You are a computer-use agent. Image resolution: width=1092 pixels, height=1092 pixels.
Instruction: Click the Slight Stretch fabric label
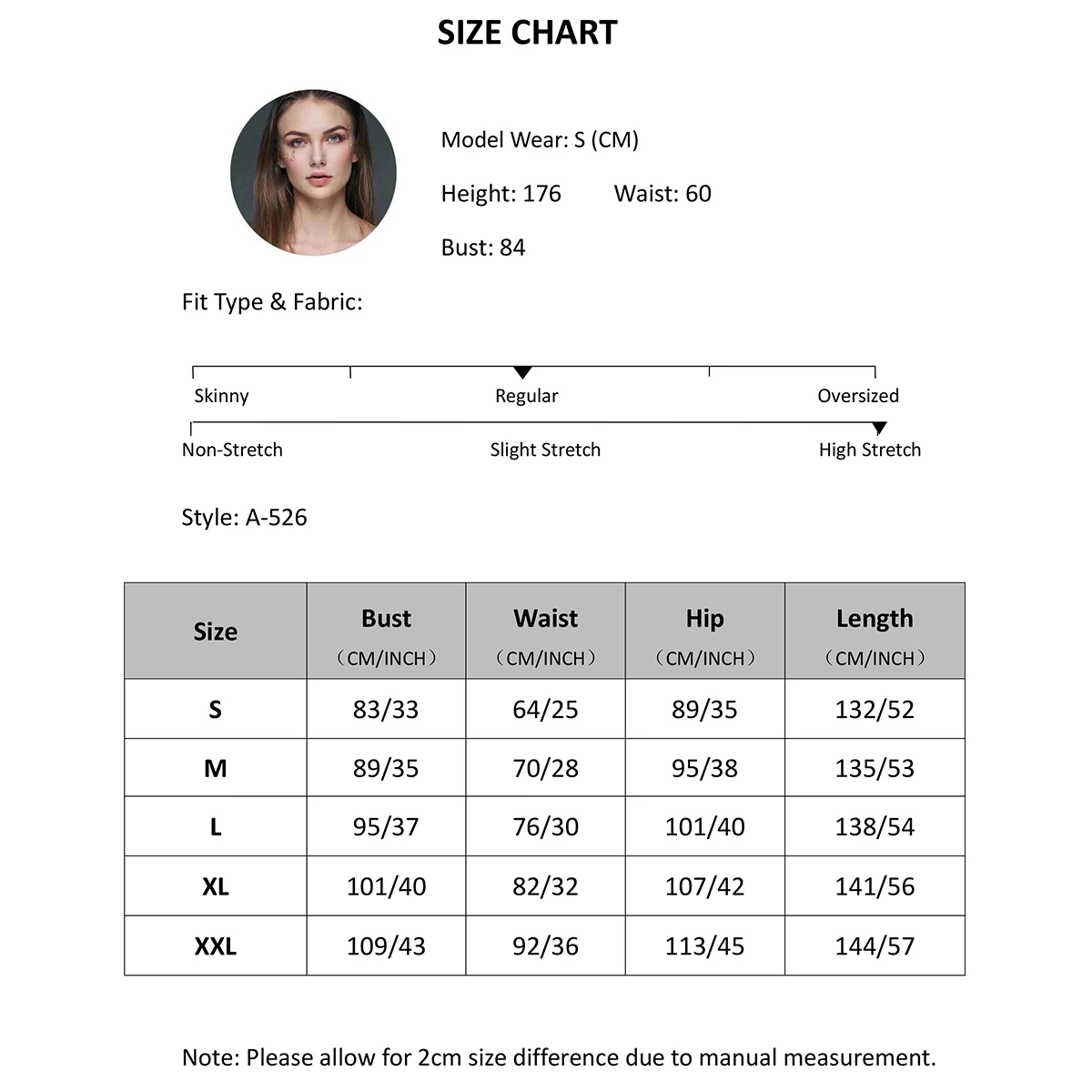pyautogui.click(x=545, y=450)
